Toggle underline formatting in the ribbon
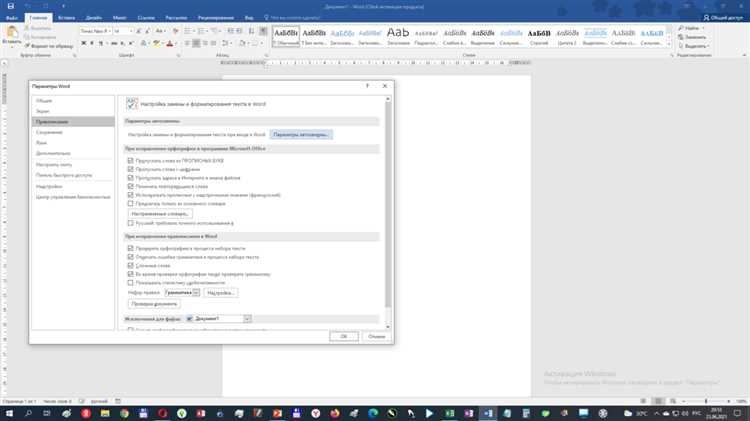The image size is (750, 421). (x=100, y=44)
